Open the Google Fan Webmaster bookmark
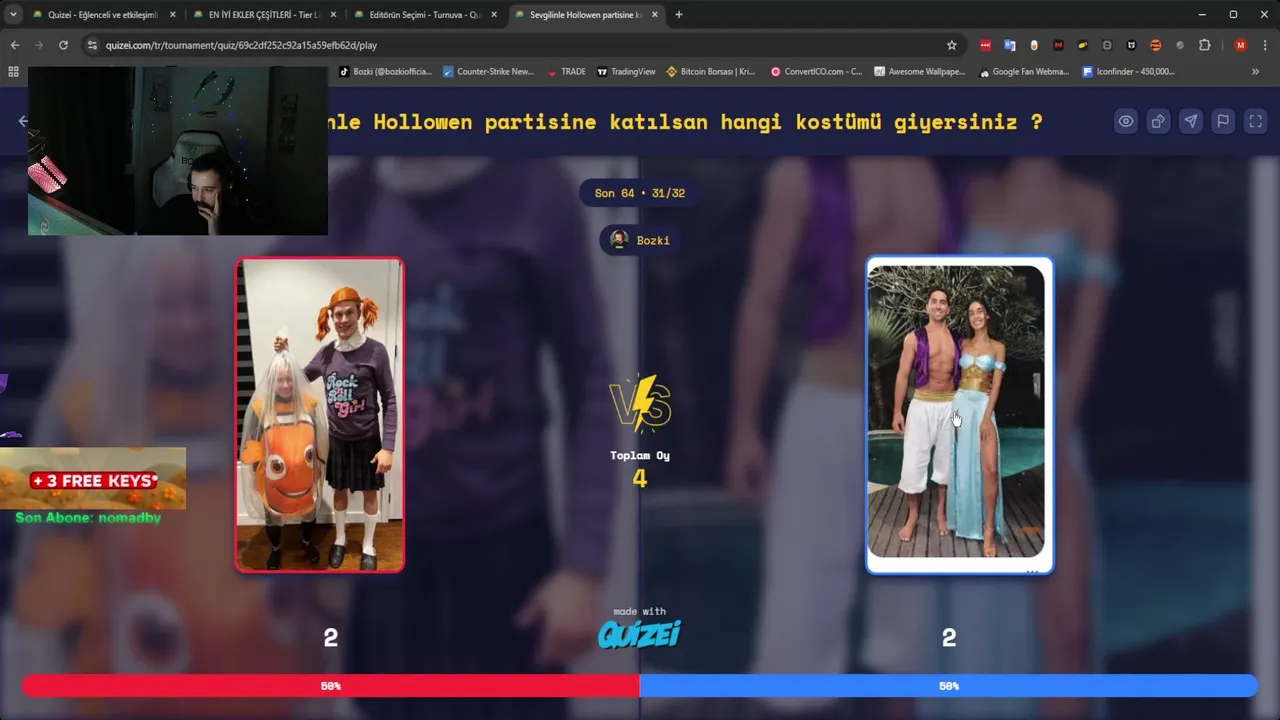The height and width of the screenshot is (720, 1280). point(1024,72)
